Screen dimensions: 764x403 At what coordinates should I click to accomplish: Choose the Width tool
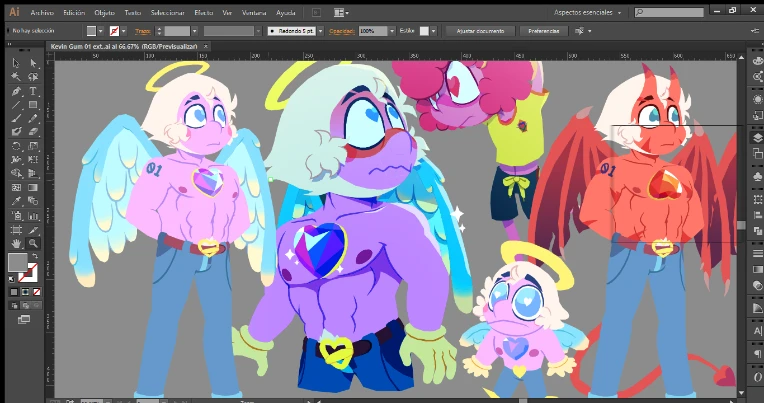pyautogui.click(x=16, y=159)
